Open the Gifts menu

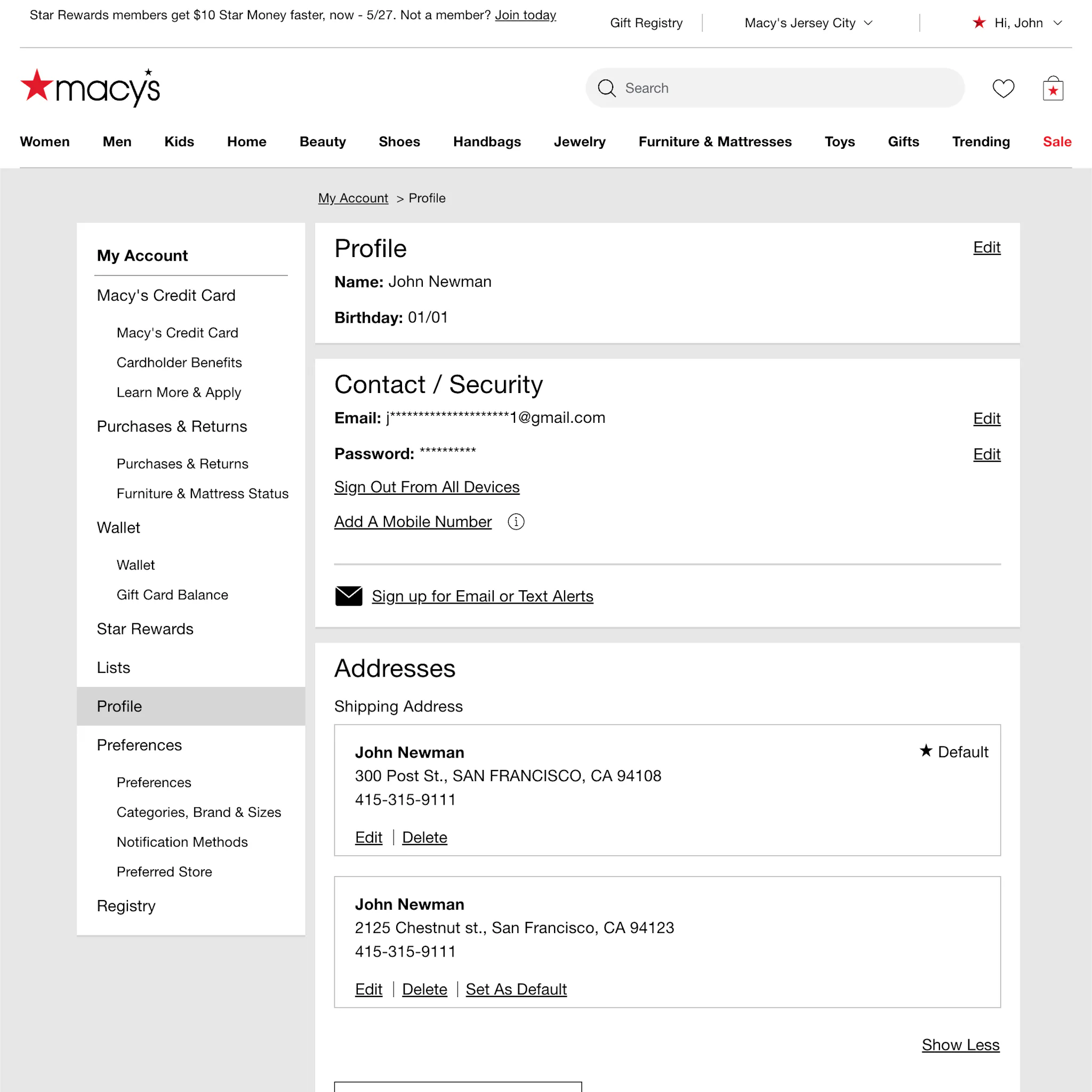(x=903, y=141)
